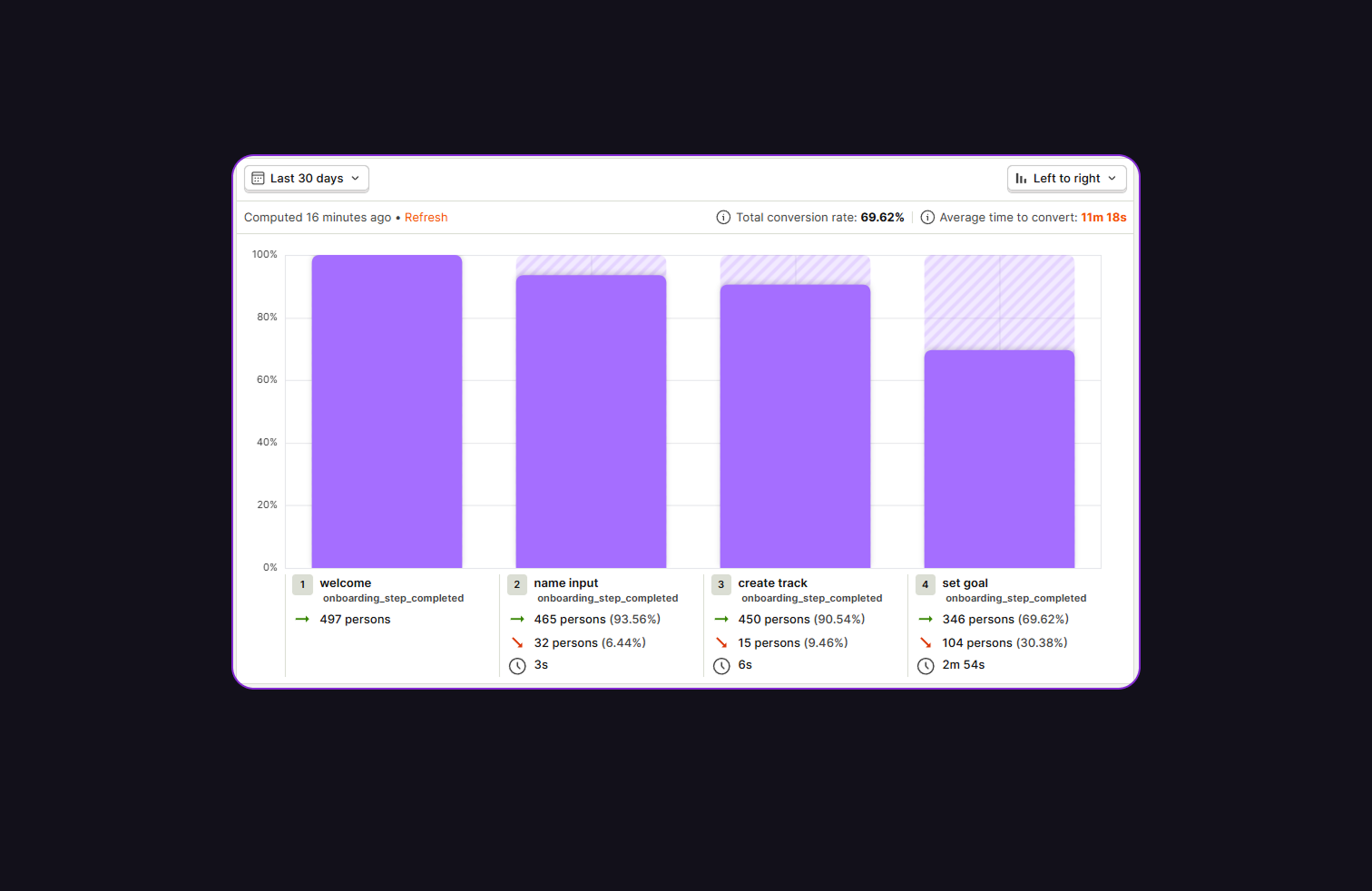Image resolution: width=1372 pixels, height=891 pixels.
Task: Open the Last 30 days date range dropdown
Action: 306,179
